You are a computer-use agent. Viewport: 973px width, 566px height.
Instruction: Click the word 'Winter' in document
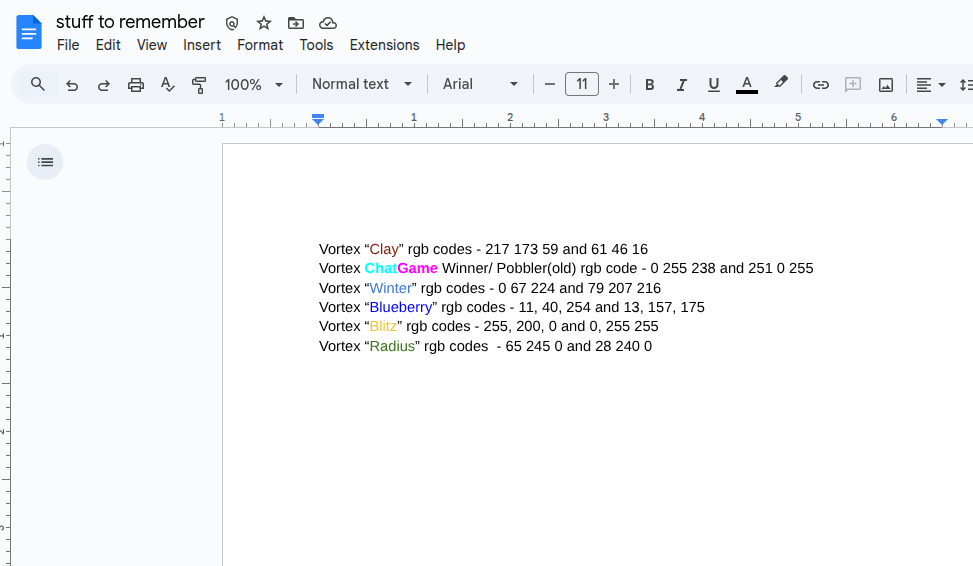390,288
